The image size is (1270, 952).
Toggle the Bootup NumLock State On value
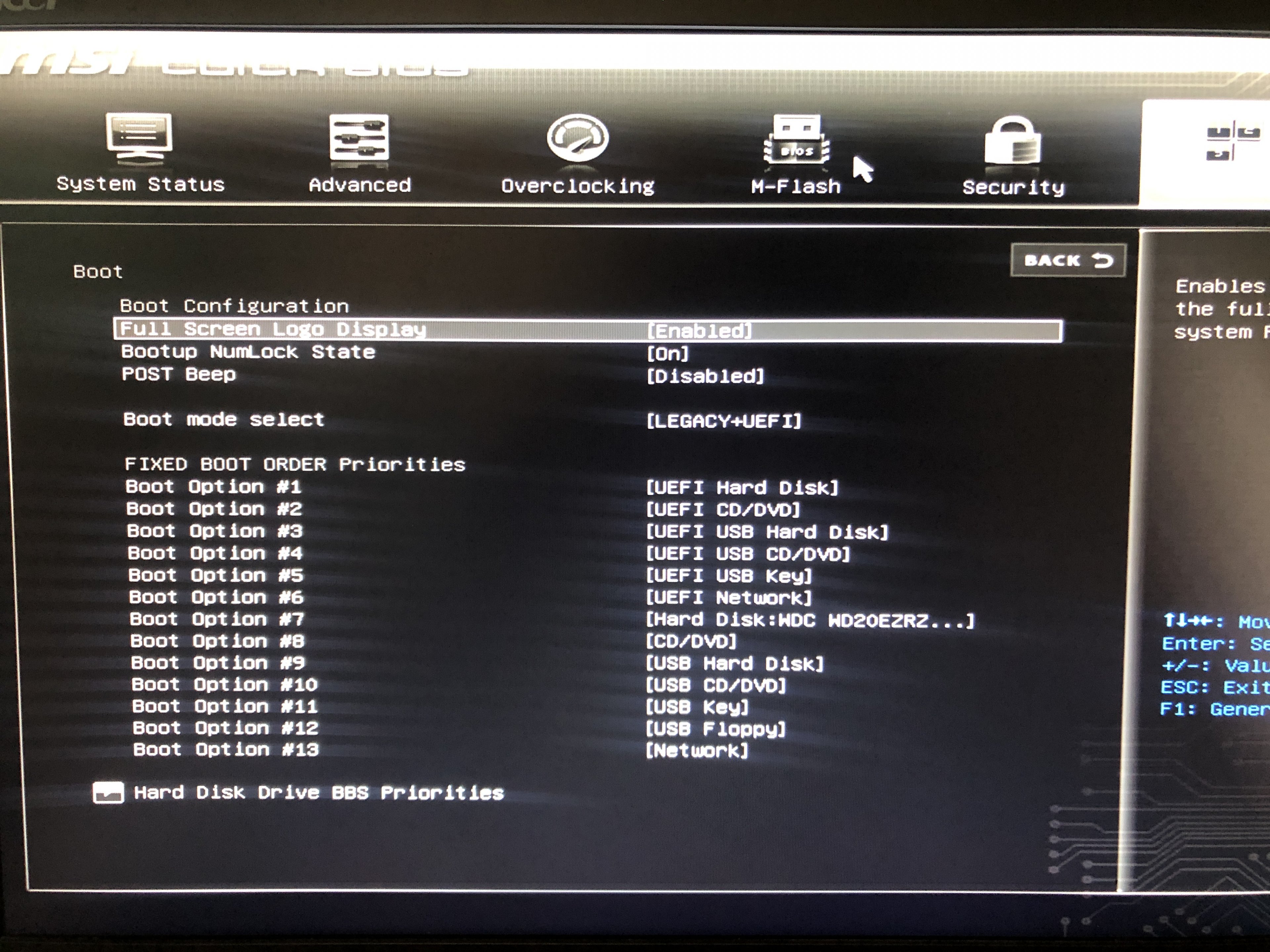pyautogui.click(x=668, y=353)
